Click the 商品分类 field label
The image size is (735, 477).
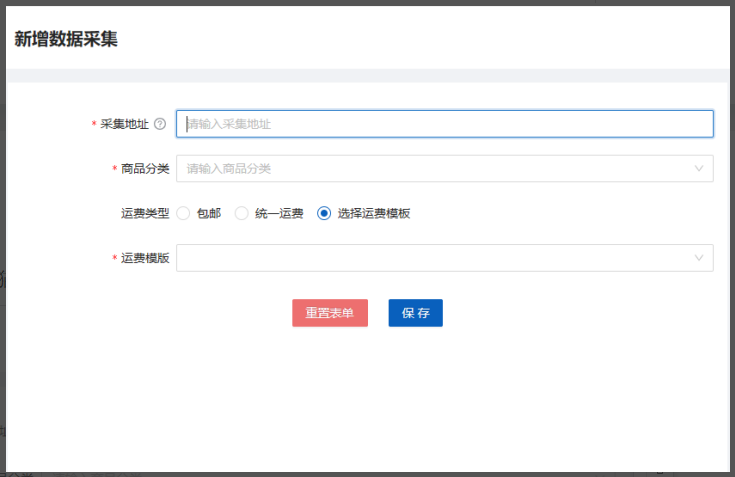144,169
